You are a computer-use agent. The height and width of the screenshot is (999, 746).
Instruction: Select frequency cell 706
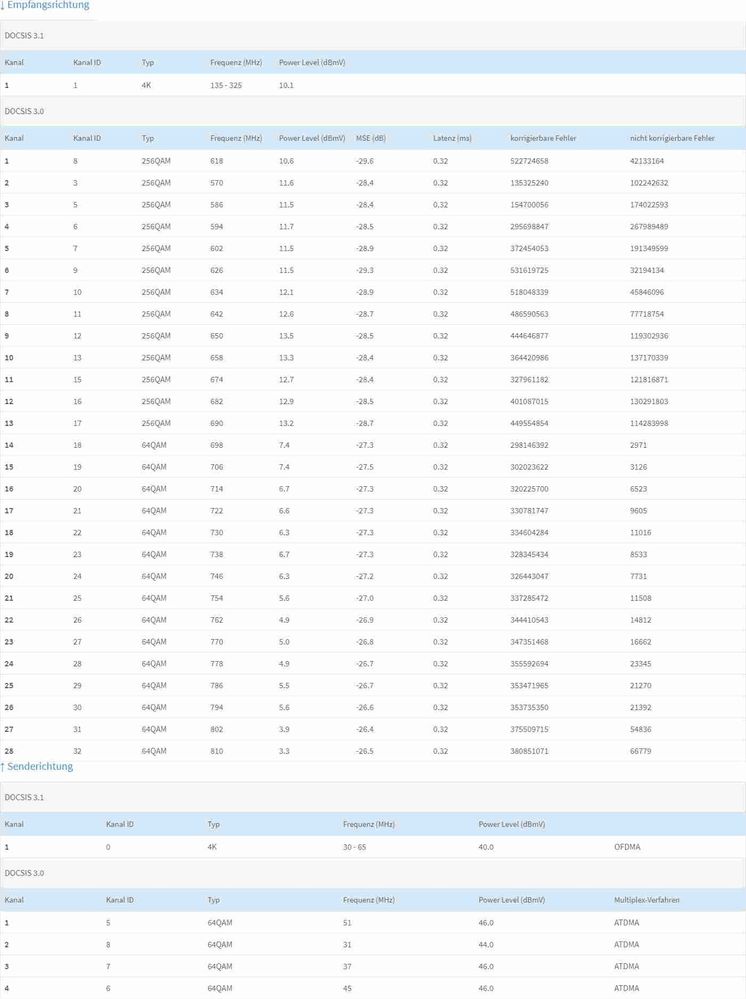[217, 468]
